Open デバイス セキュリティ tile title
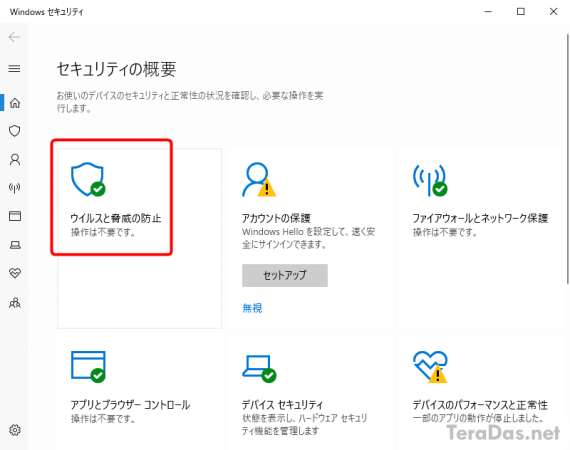The height and width of the screenshot is (450, 570). [x=282, y=405]
